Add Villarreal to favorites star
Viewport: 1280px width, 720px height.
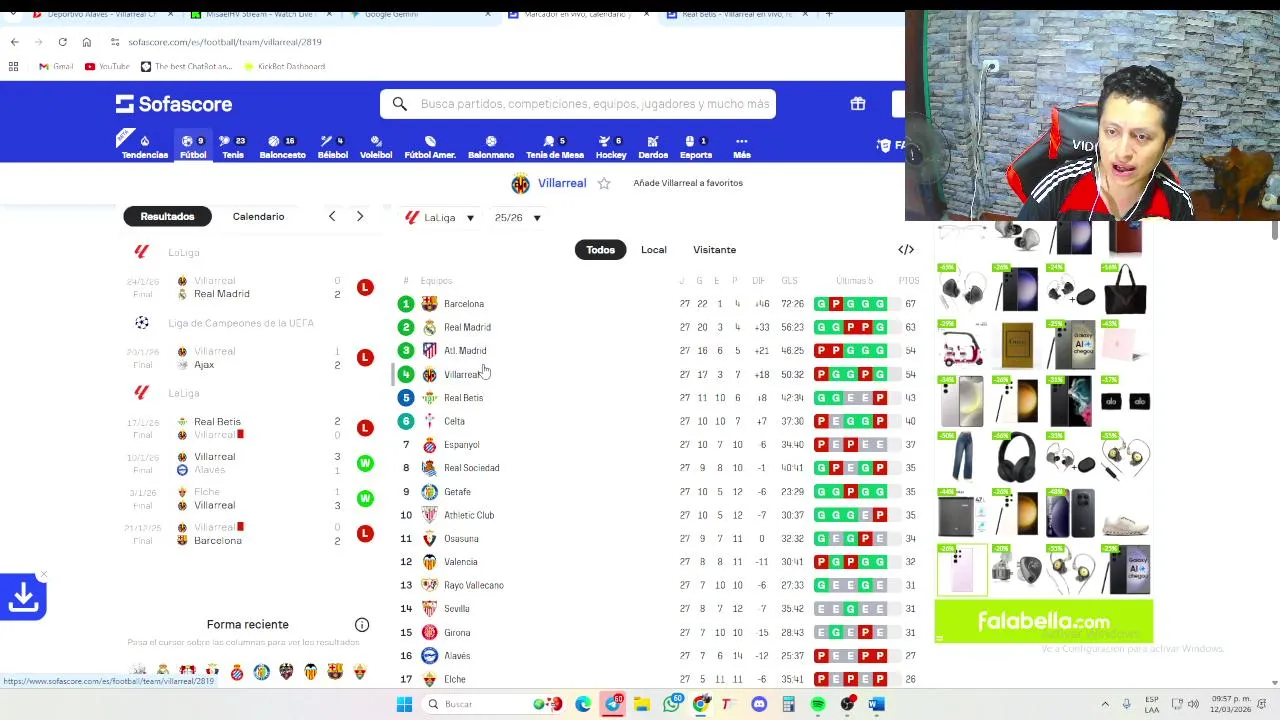[x=604, y=183]
